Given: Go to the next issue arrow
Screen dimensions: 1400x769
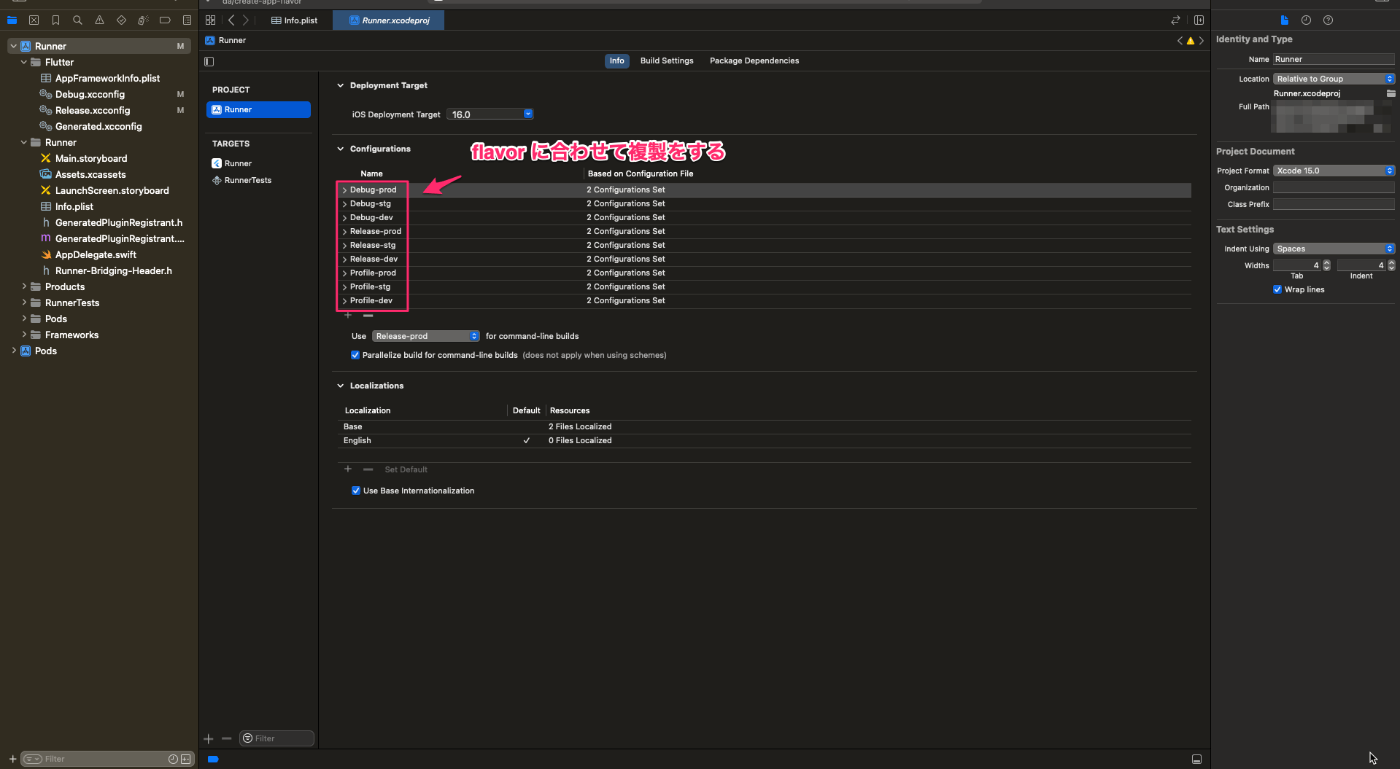Looking at the screenshot, I should [x=1200, y=41].
